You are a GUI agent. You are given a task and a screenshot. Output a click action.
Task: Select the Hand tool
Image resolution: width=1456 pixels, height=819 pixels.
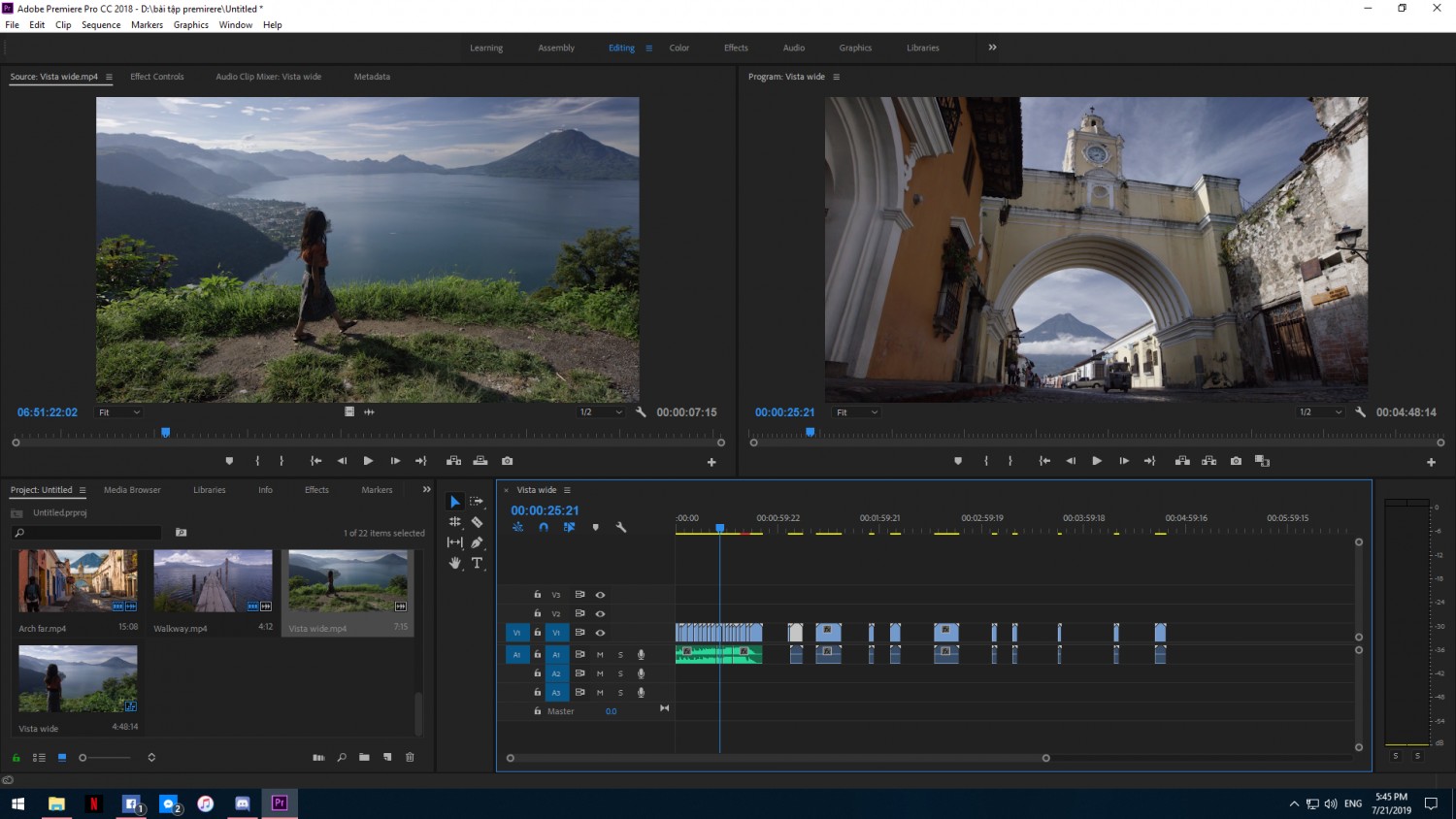pos(454,563)
